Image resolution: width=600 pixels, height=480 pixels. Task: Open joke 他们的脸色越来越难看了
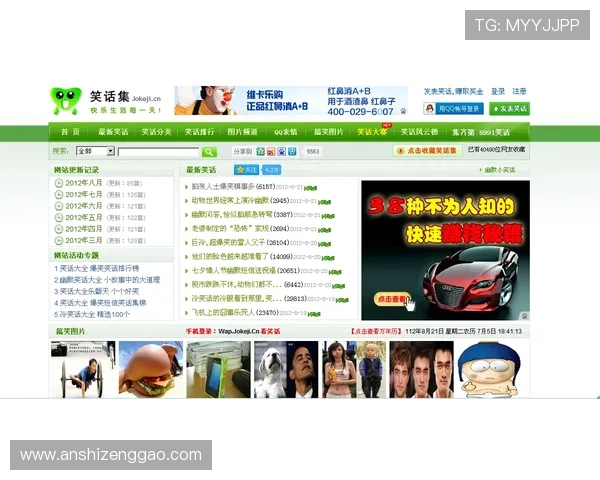click(x=230, y=256)
